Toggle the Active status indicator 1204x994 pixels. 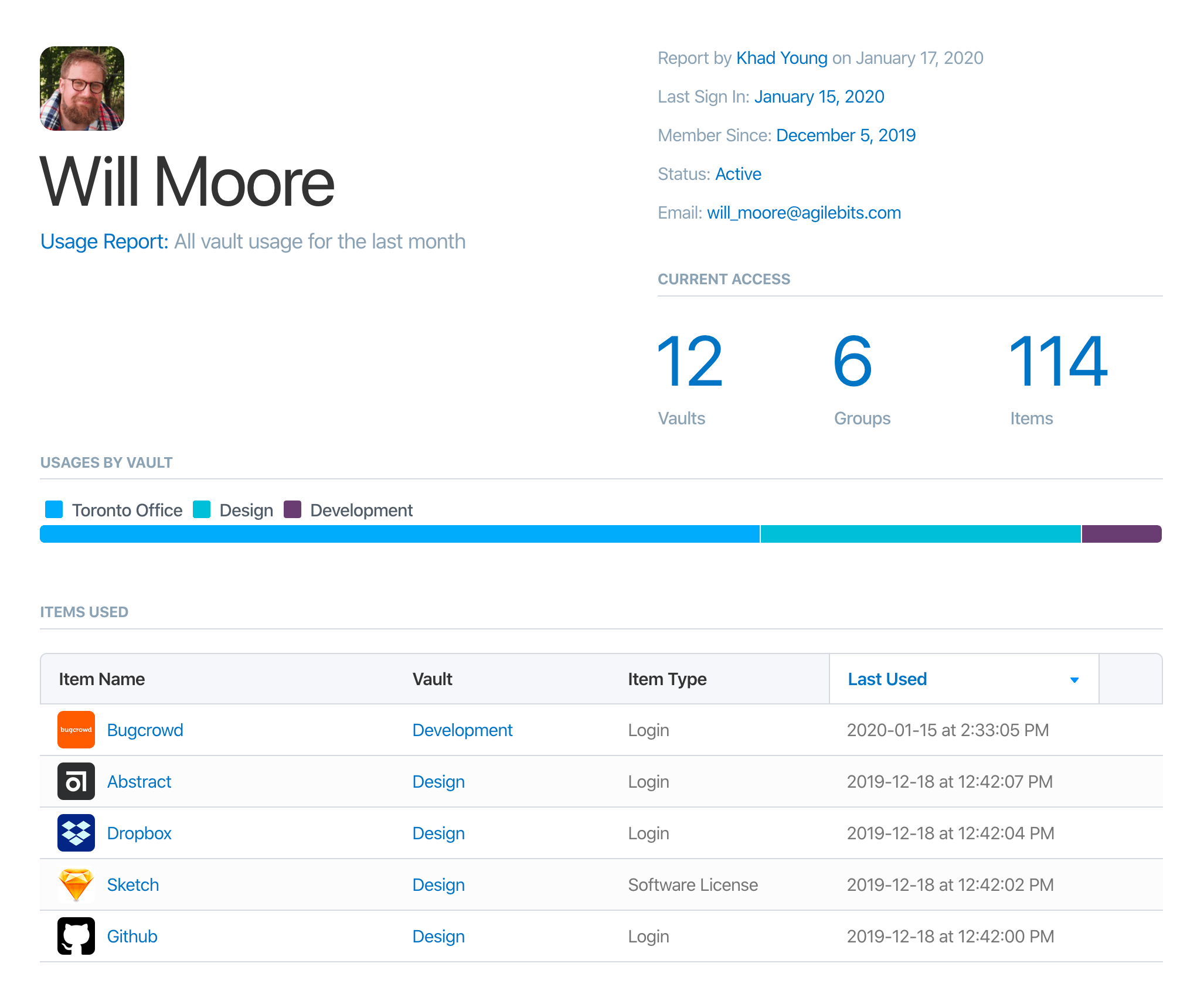click(737, 173)
